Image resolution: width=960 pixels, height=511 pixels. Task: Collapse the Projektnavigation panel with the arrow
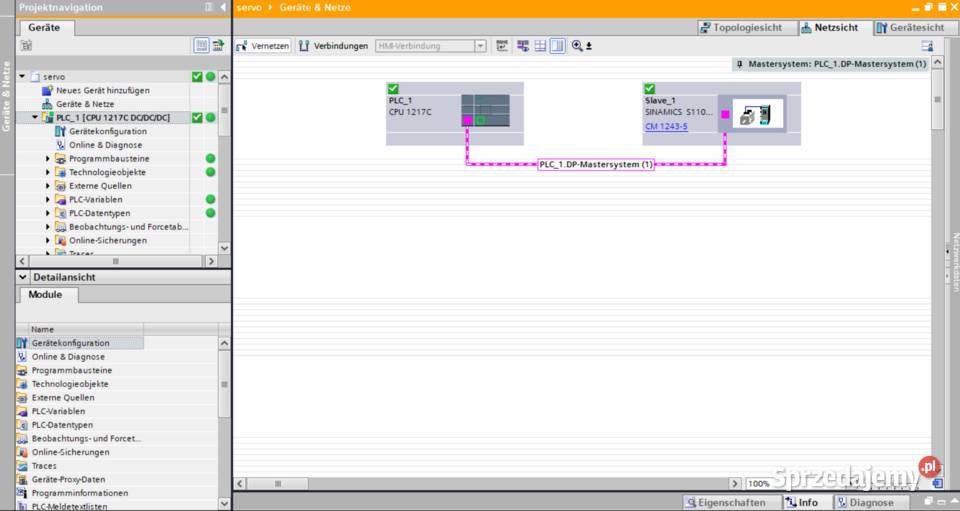(223, 7)
